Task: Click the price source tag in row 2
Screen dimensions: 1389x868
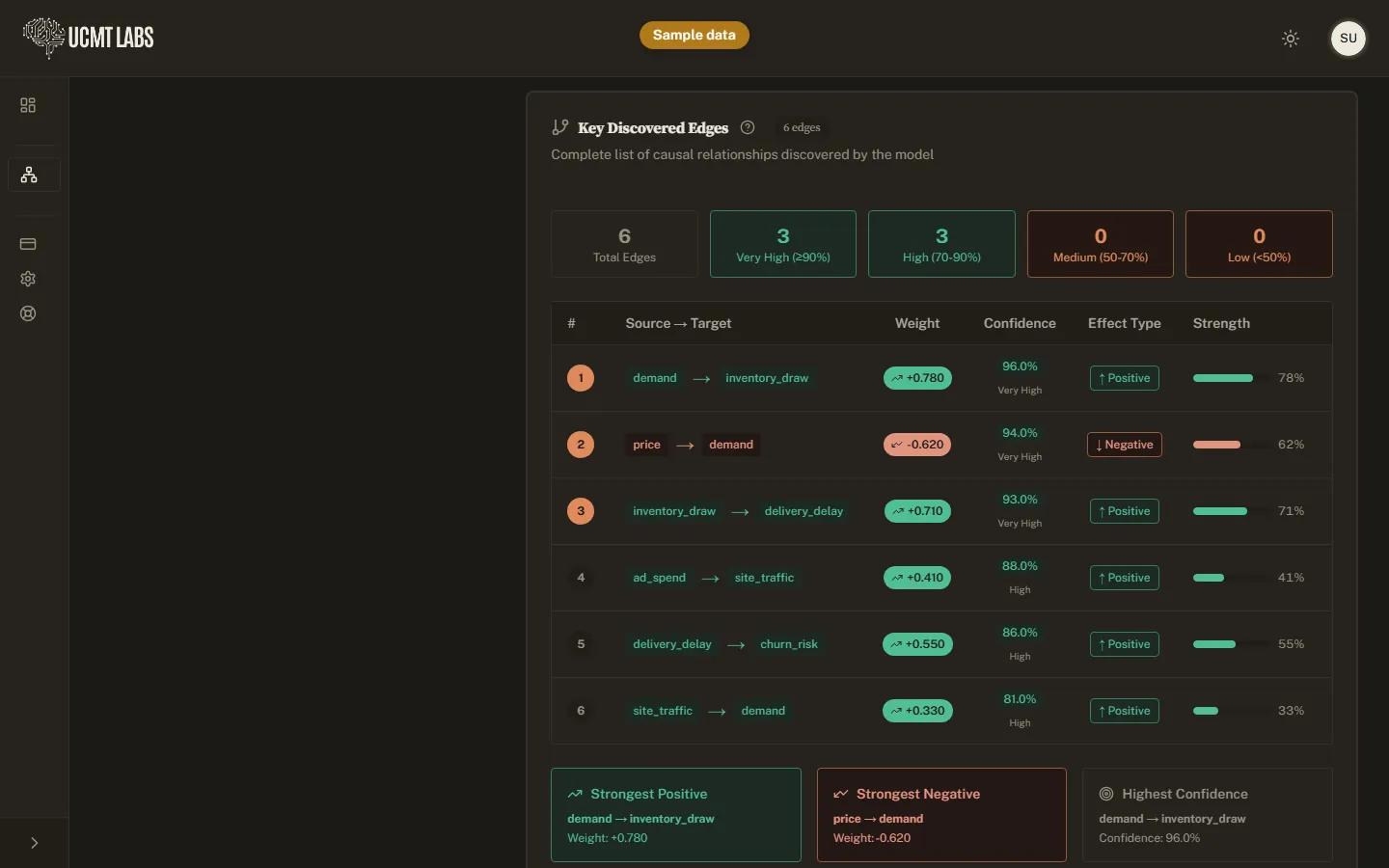Action: pos(646,445)
